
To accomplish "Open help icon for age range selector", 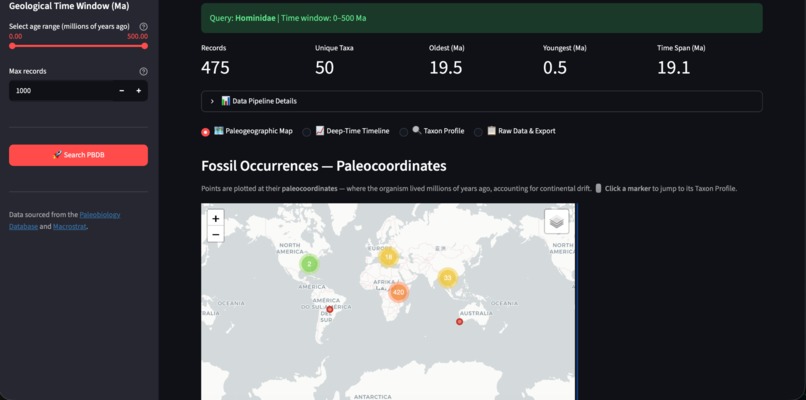I will [143, 27].
